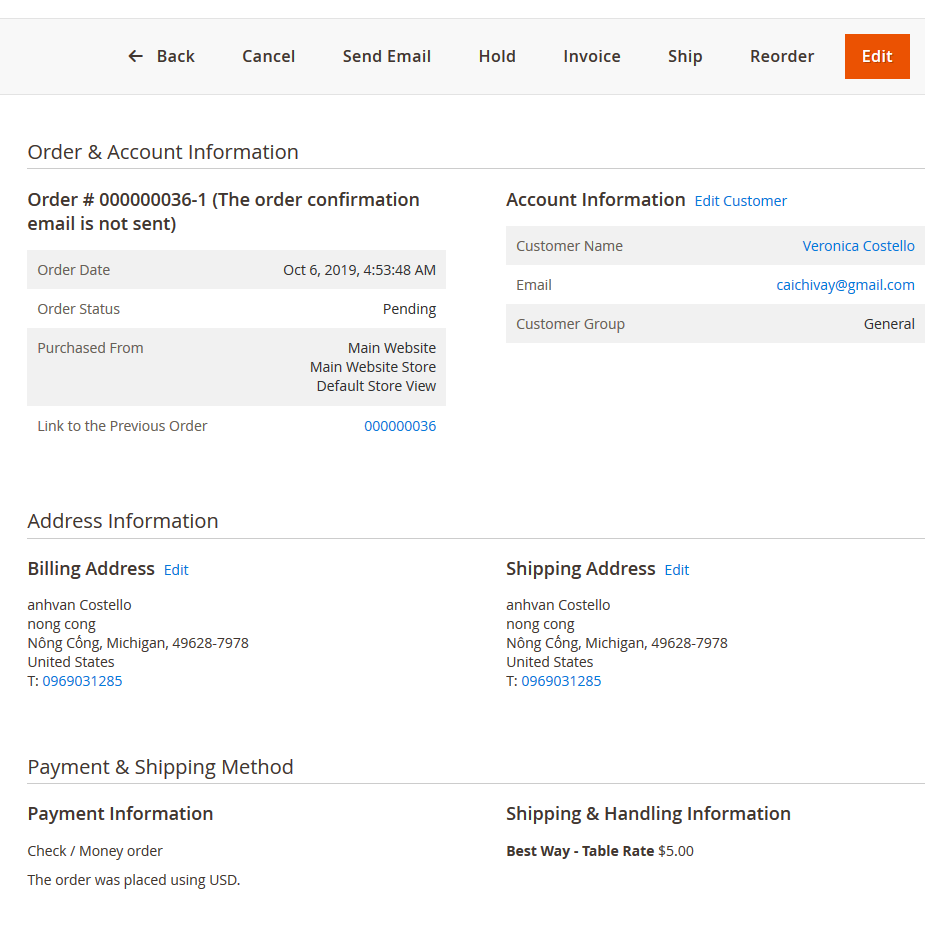Cancel this order
950x950 pixels.
pyautogui.click(x=268, y=56)
